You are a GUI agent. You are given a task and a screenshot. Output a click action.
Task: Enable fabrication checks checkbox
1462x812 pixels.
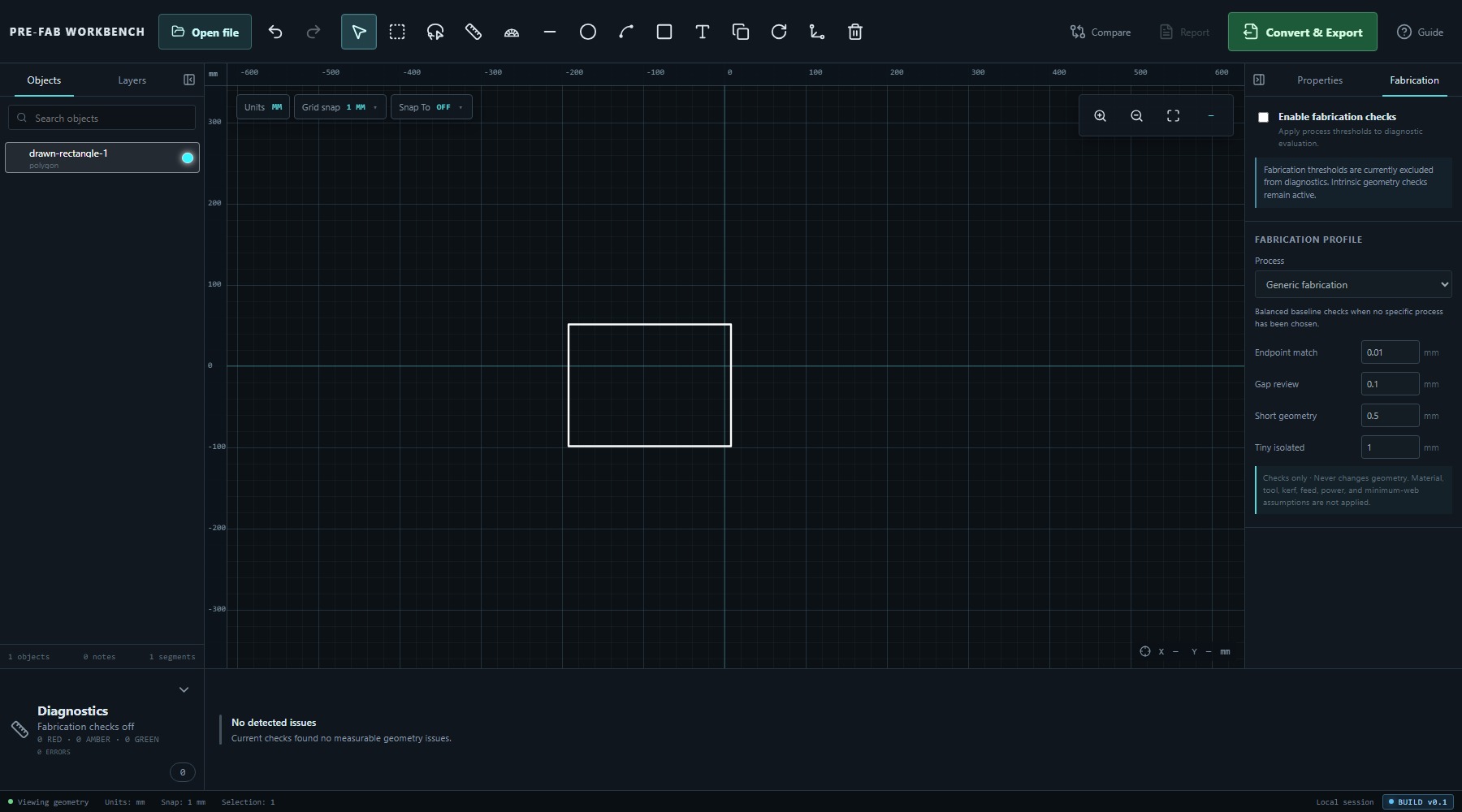[x=1263, y=117]
